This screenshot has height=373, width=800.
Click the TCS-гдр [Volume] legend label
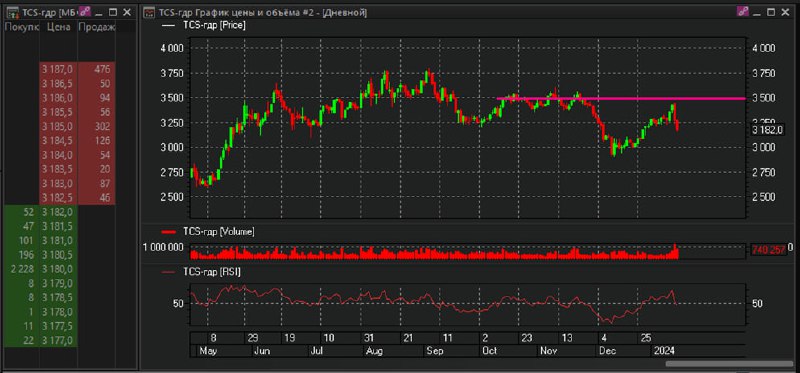pyautogui.click(x=218, y=232)
